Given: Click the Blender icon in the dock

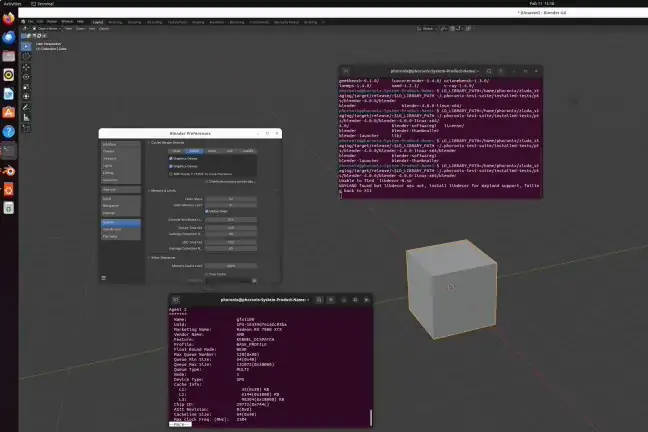Looking at the screenshot, I should click(x=9, y=171).
